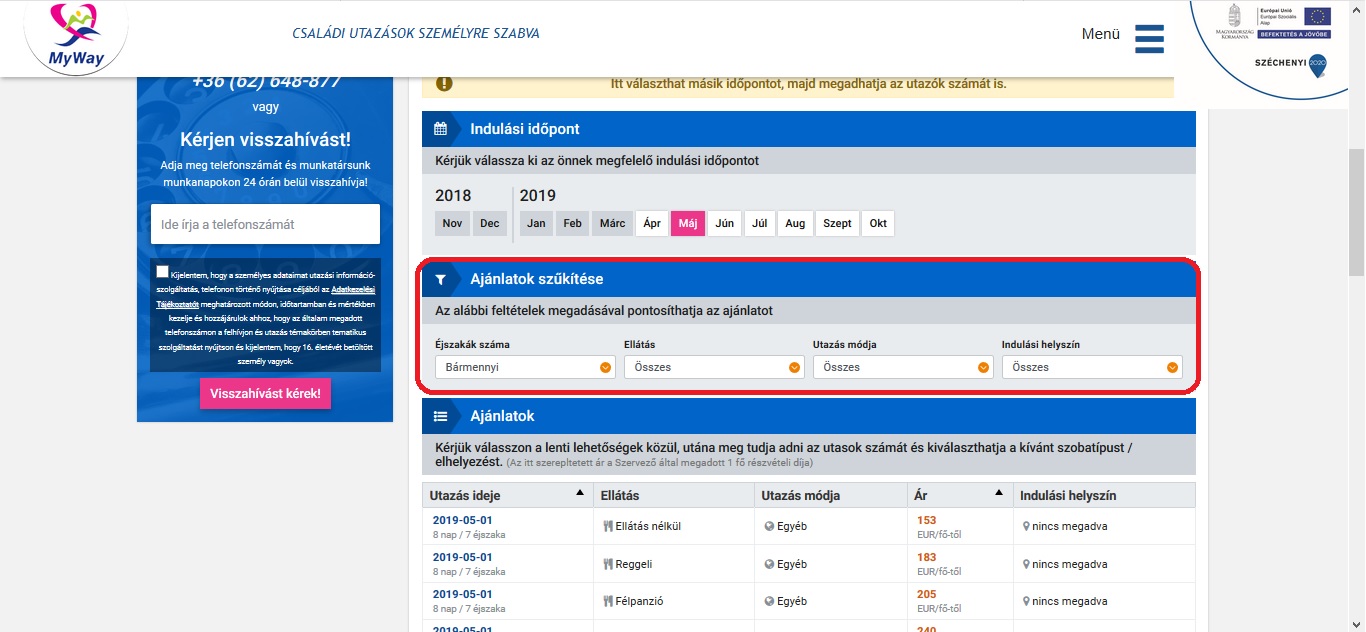Open the Utazás módja dropdown
1366x632 pixels.
point(903,367)
